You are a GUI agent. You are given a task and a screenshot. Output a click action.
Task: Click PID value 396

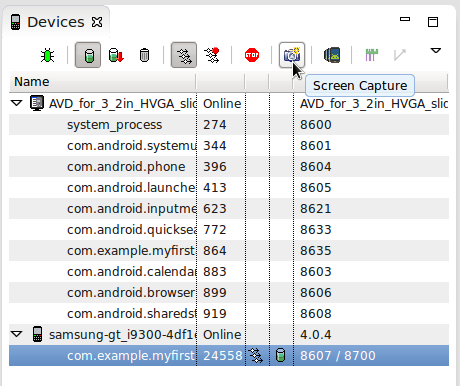[215, 167]
